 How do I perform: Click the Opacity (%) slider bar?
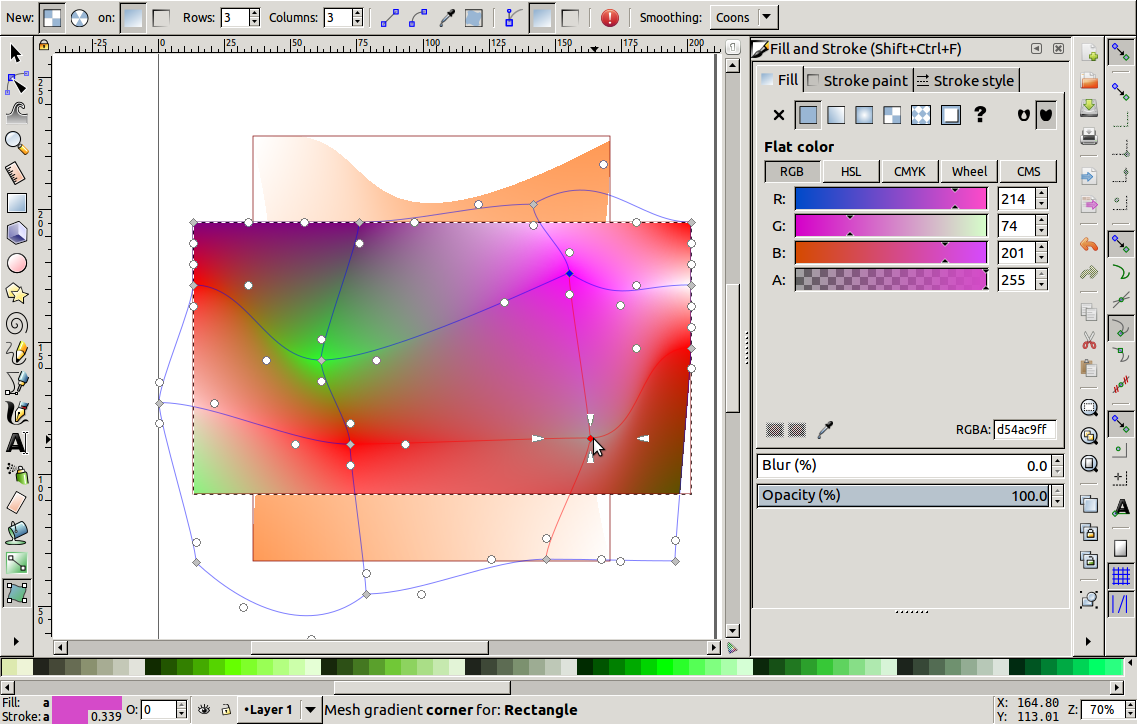(903, 496)
